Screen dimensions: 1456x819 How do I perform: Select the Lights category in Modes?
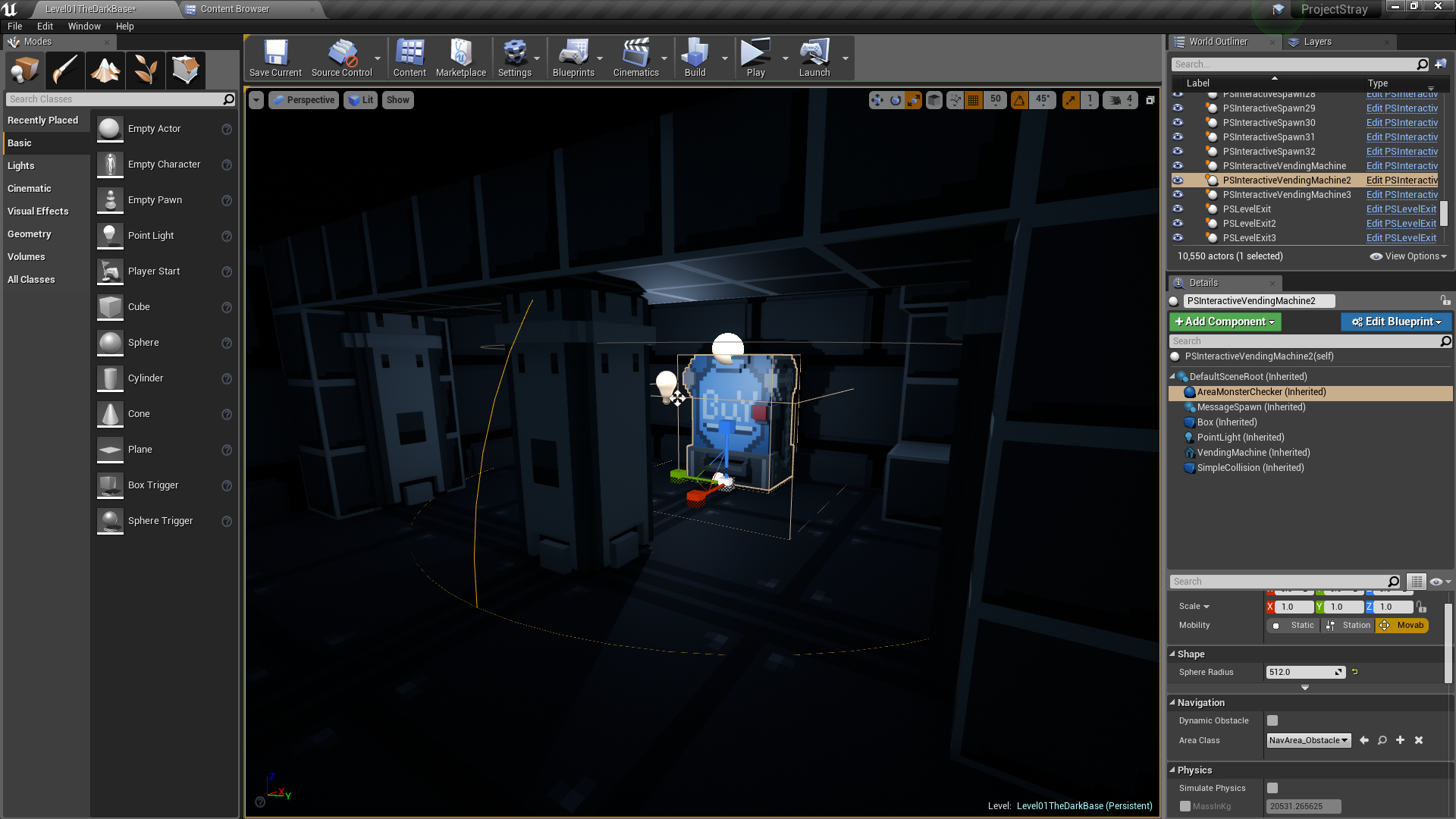[x=21, y=165]
